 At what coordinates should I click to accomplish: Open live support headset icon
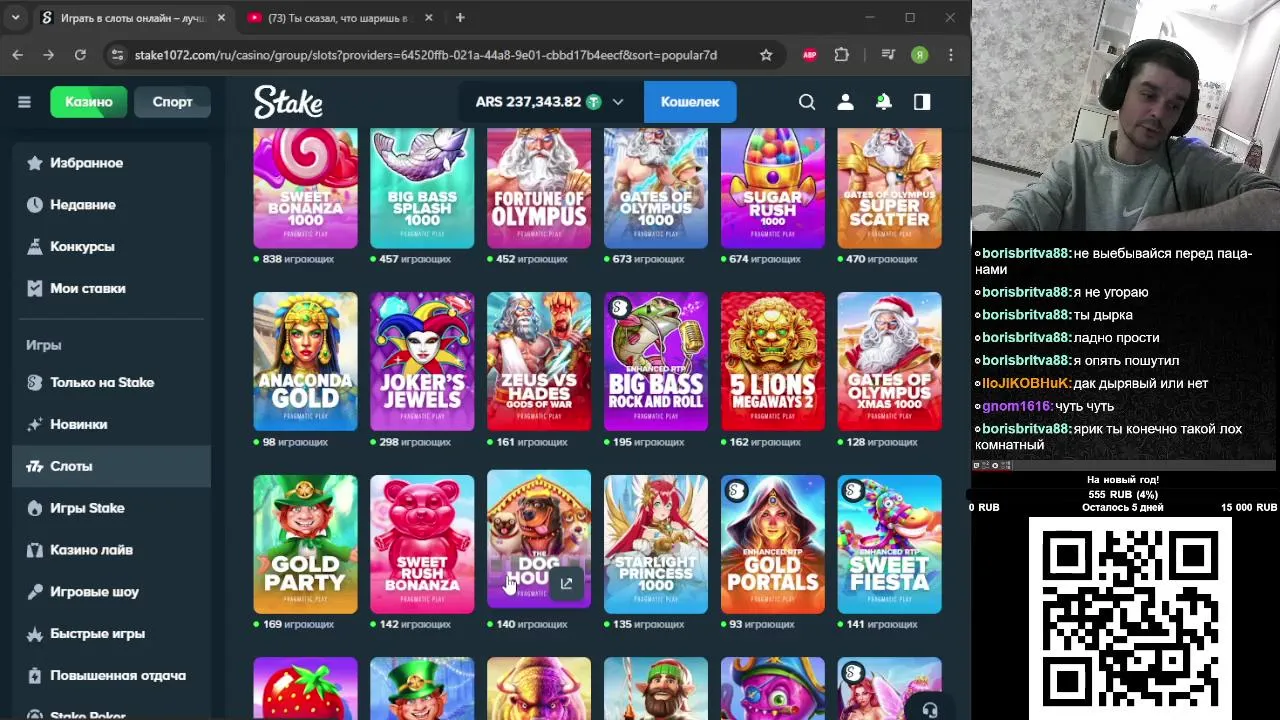[930, 710]
